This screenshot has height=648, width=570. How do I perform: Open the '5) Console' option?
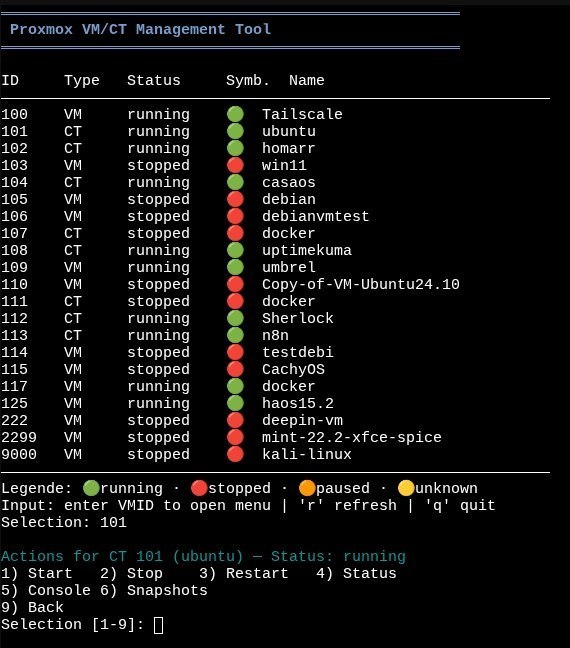coord(45,590)
